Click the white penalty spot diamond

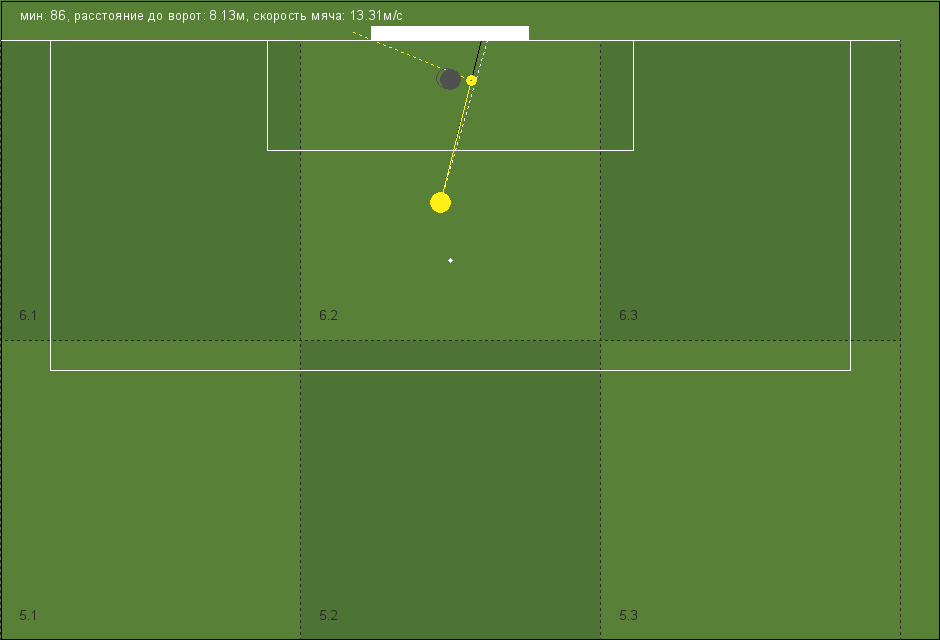pyautogui.click(x=450, y=260)
